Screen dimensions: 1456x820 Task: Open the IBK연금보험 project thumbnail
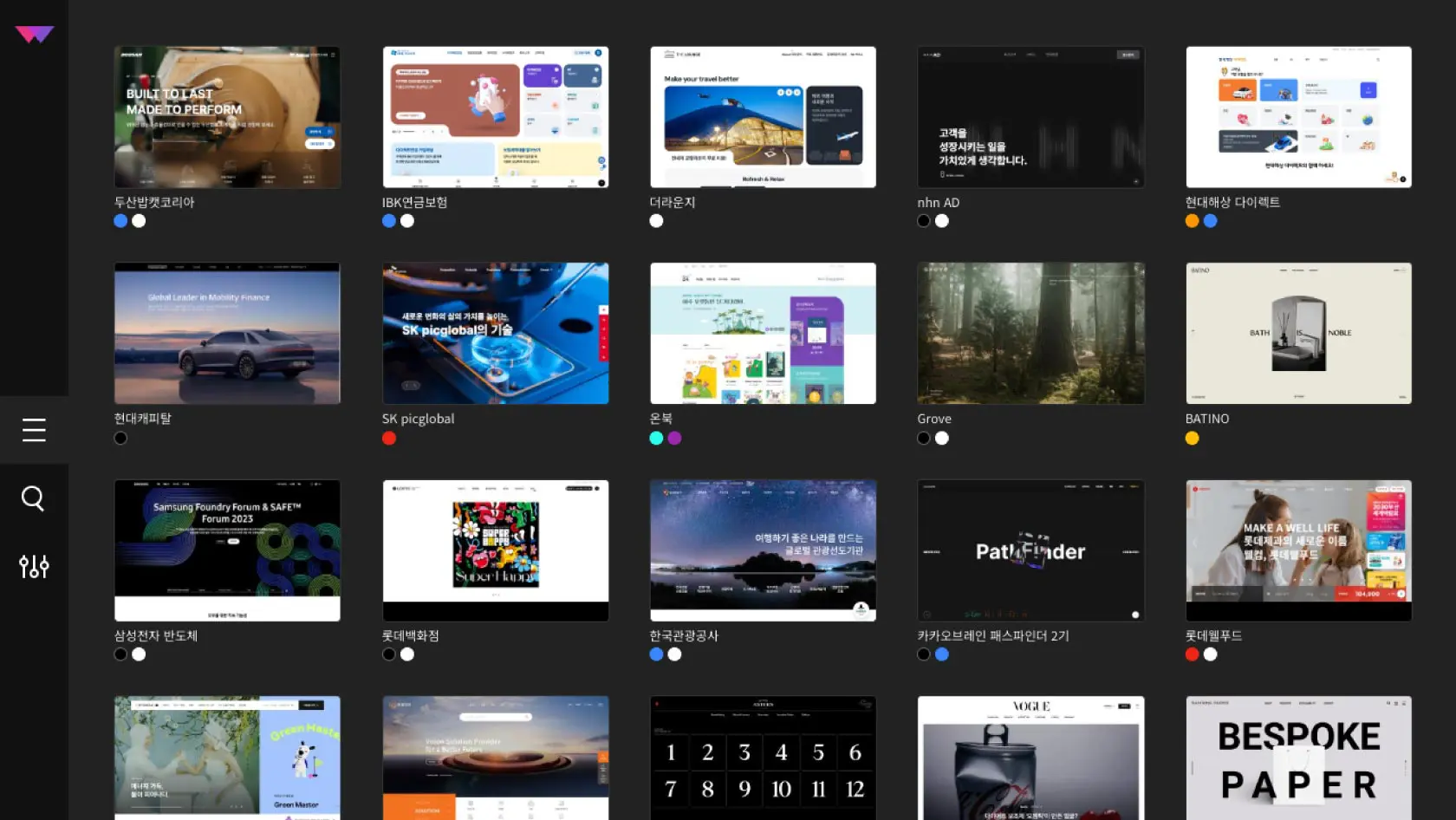click(495, 117)
